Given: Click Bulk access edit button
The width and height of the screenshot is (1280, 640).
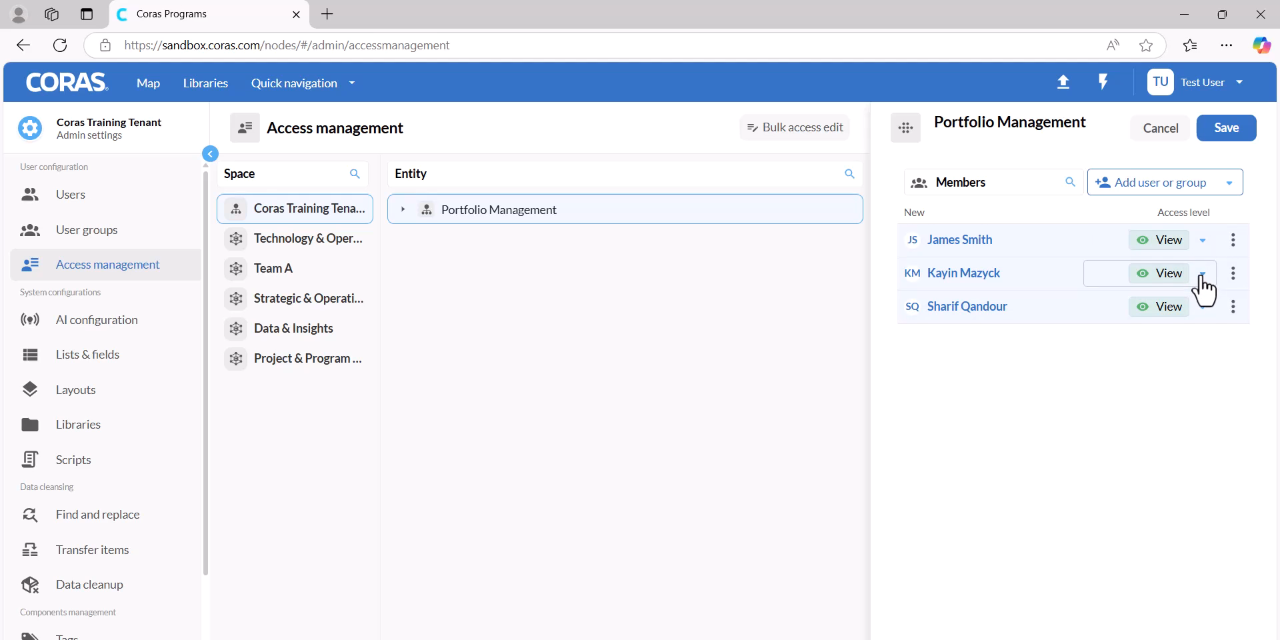Looking at the screenshot, I should [x=795, y=127].
